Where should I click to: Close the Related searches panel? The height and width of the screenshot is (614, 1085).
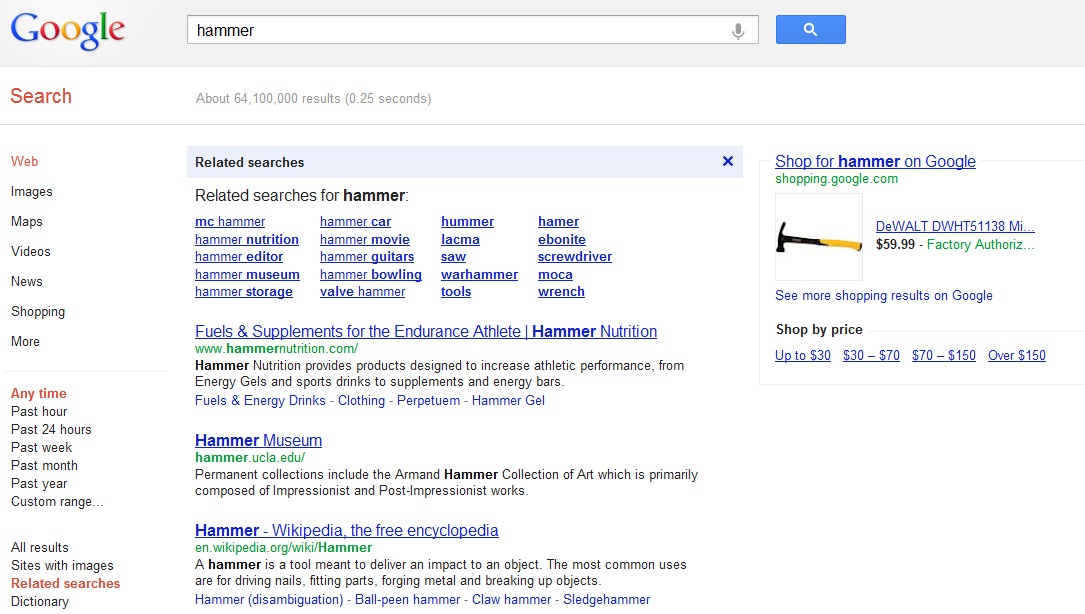pyautogui.click(x=728, y=161)
